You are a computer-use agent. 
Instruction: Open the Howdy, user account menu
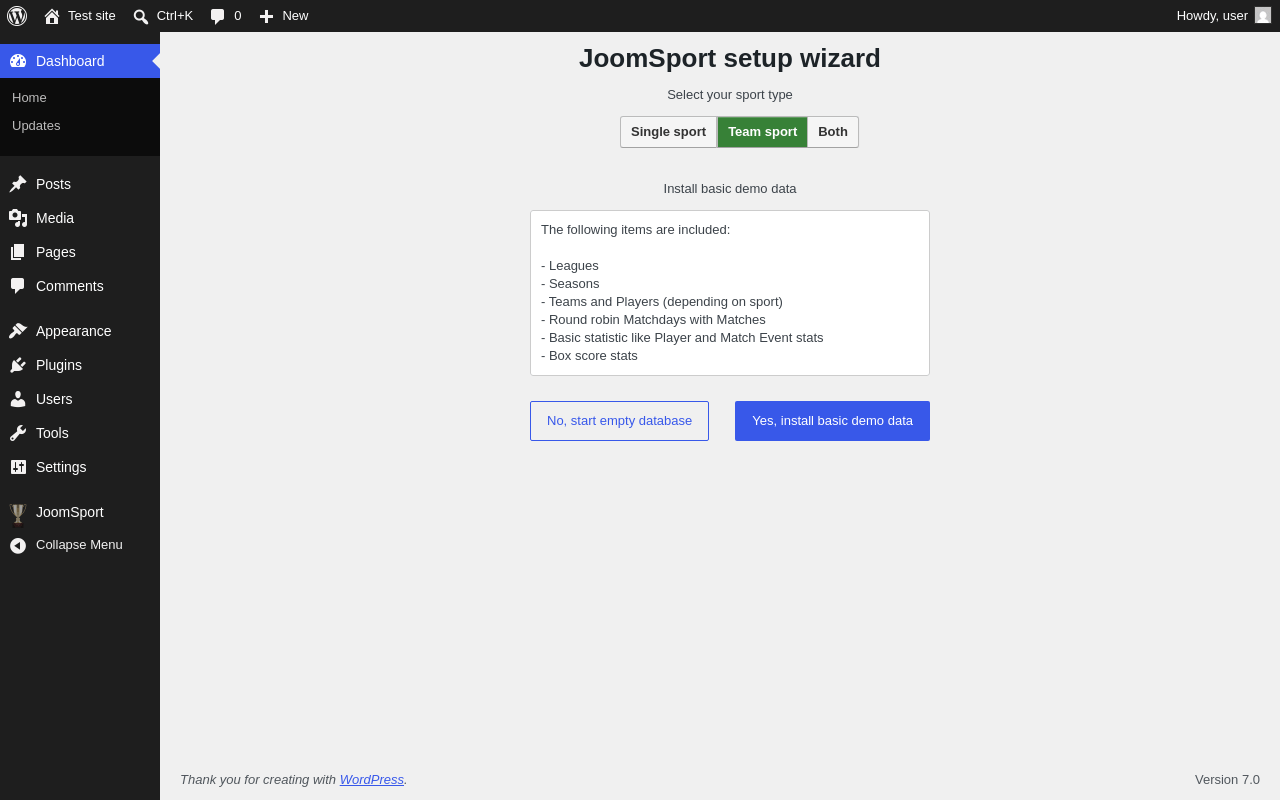[1224, 16]
